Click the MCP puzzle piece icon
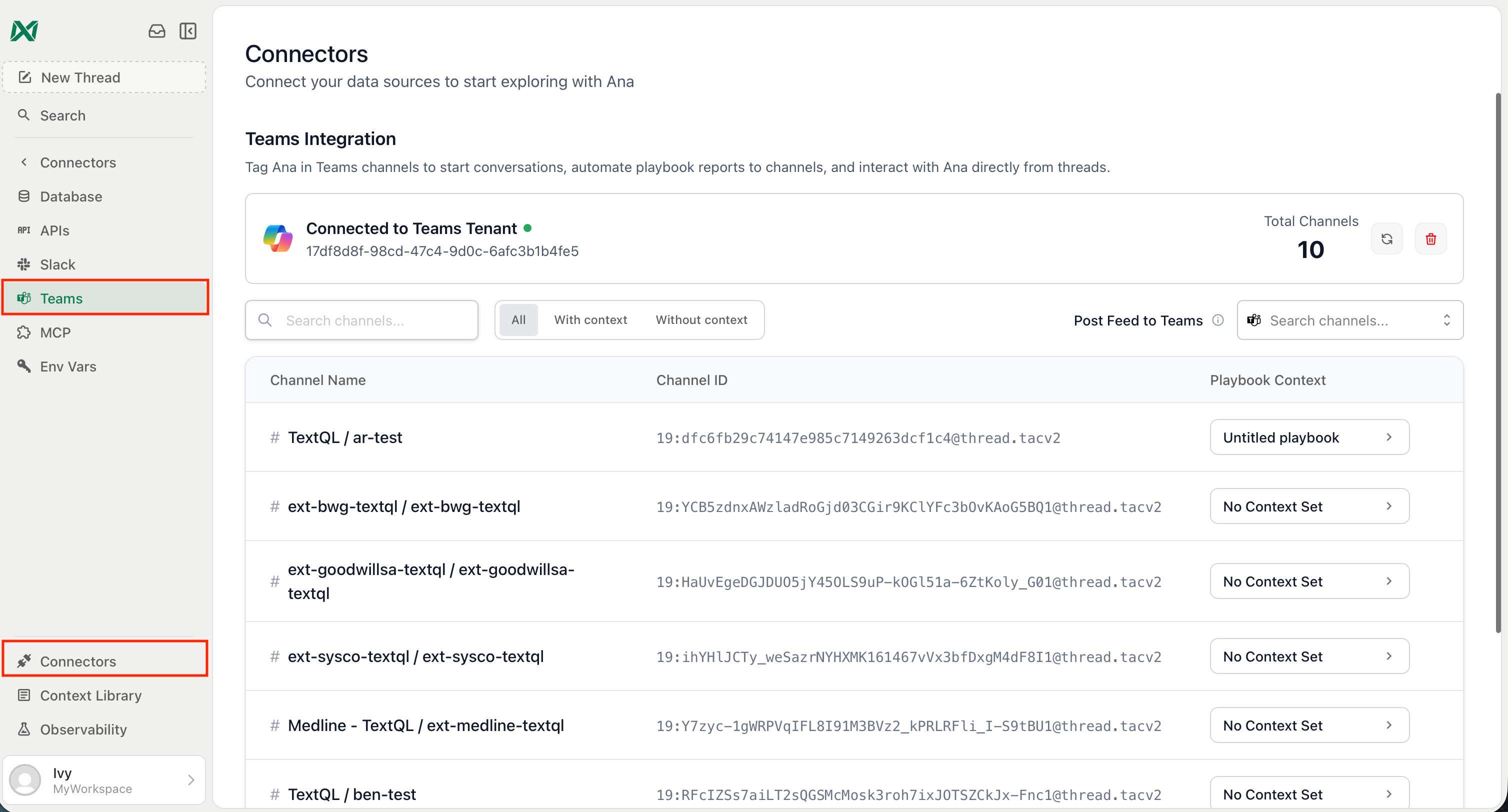The width and height of the screenshot is (1508, 812). pyautogui.click(x=24, y=332)
